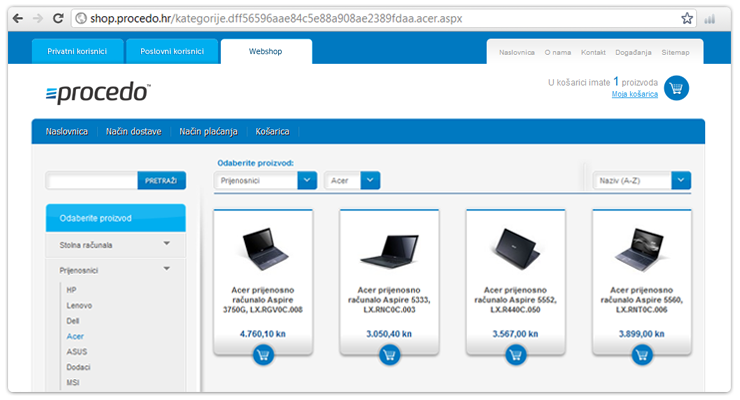
Task: Open Način plaćanja menu item
Action: click(208, 132)
